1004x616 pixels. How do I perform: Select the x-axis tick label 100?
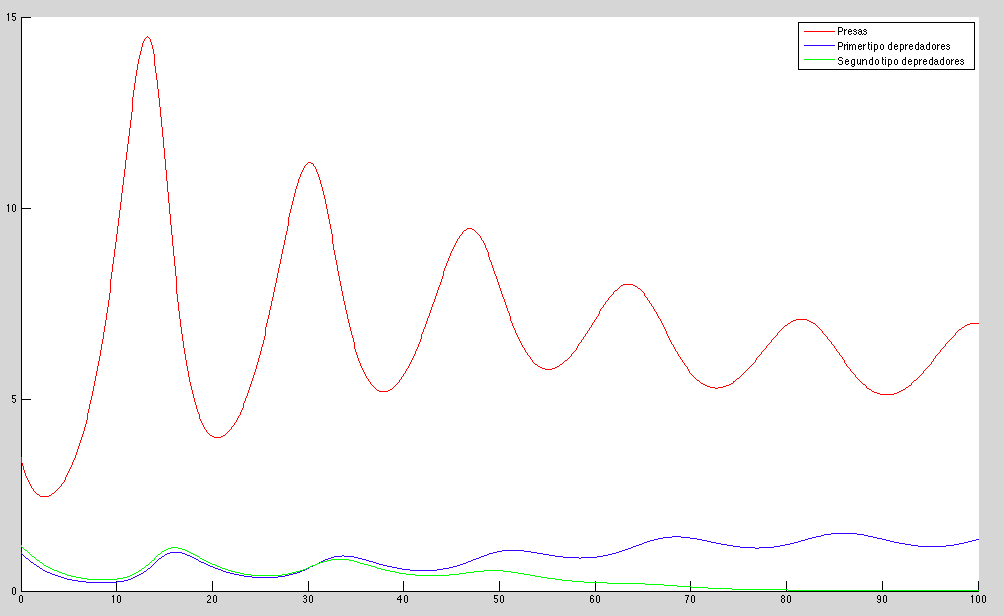click(x=975, y=600)
